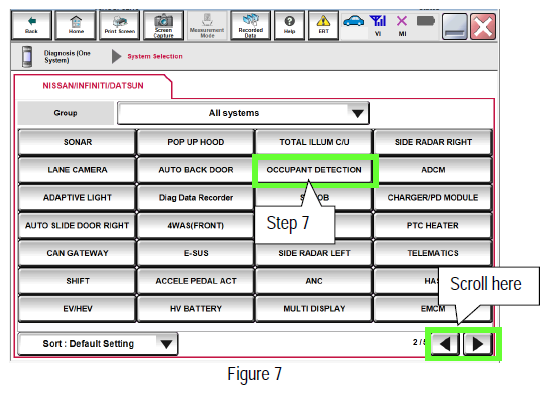Open the All systems group dropdown
The width and height of the screenshot is (549, 394).
[x=243, y=113]
